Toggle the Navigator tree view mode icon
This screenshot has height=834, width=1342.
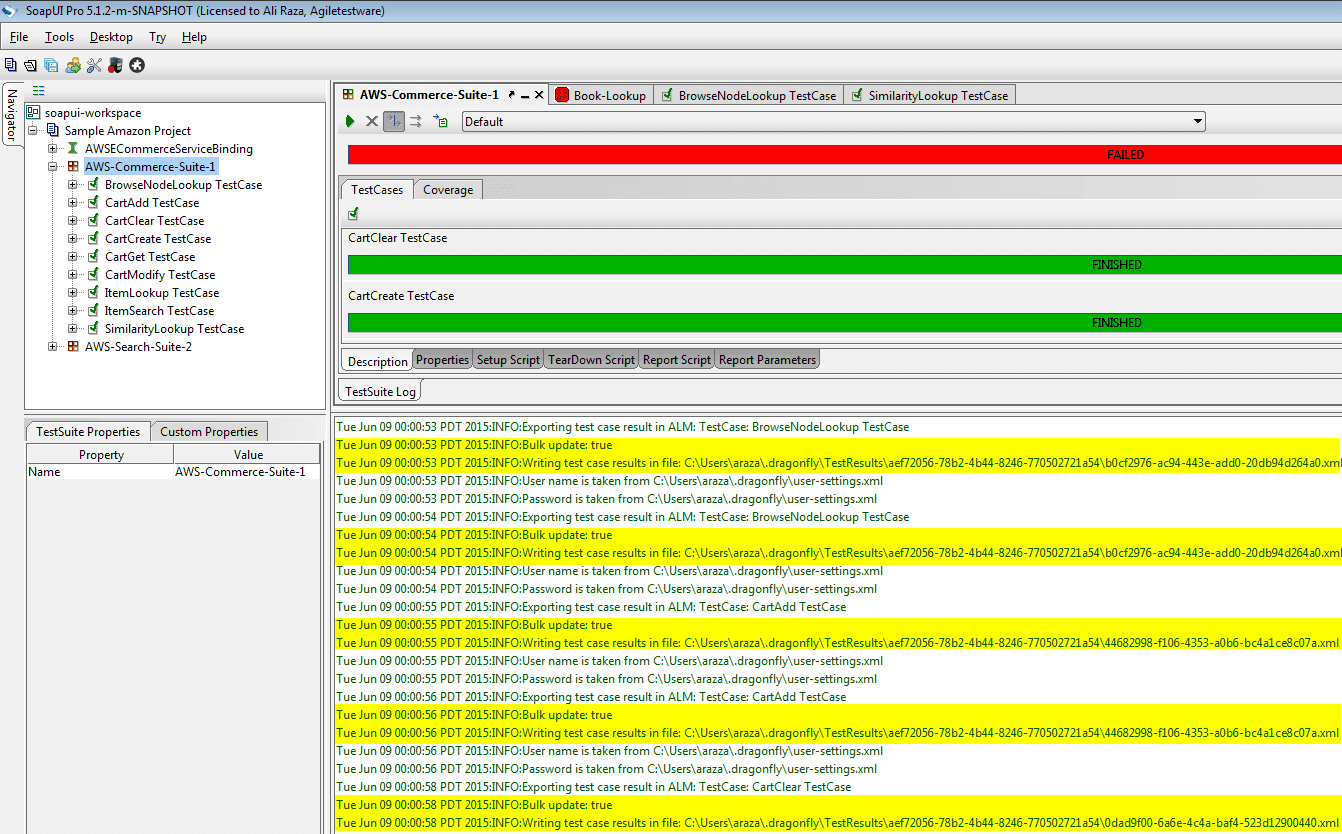38,90
